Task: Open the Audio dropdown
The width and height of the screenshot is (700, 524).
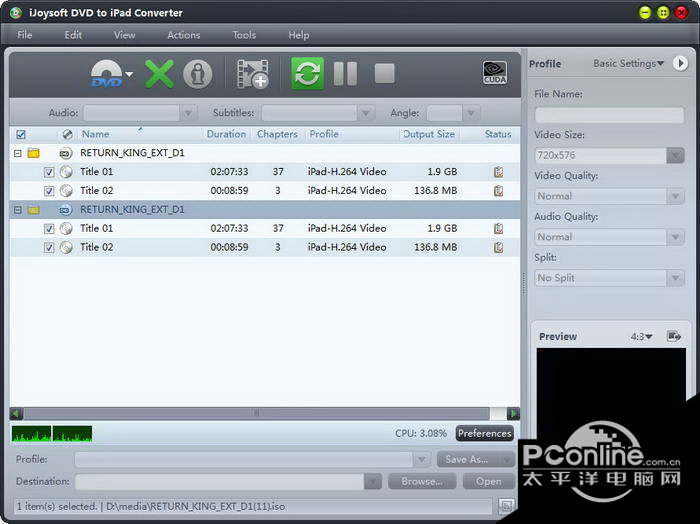Action: [188, 113]
